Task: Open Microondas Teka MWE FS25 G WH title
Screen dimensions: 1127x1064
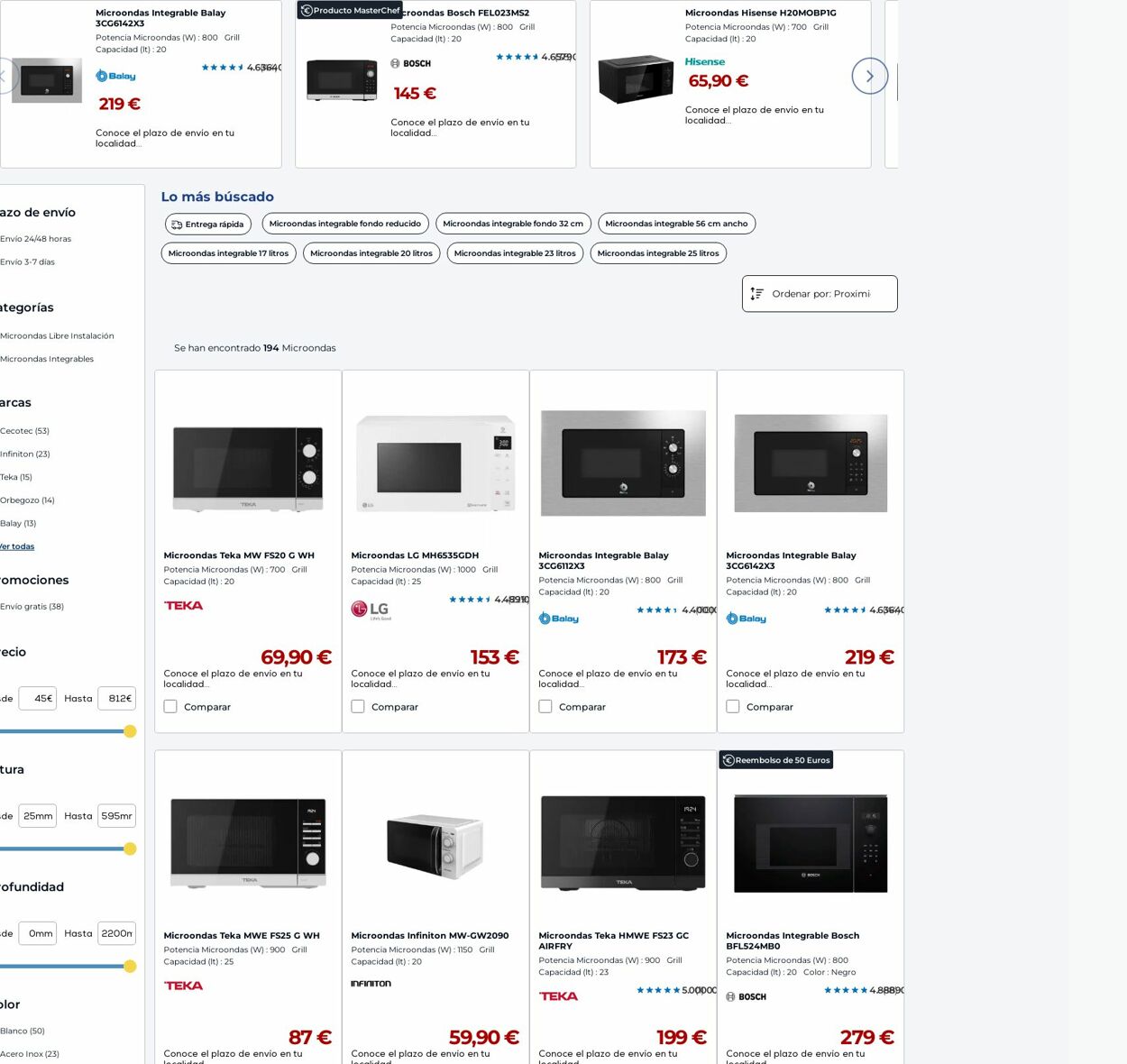Action: (242, 936)
